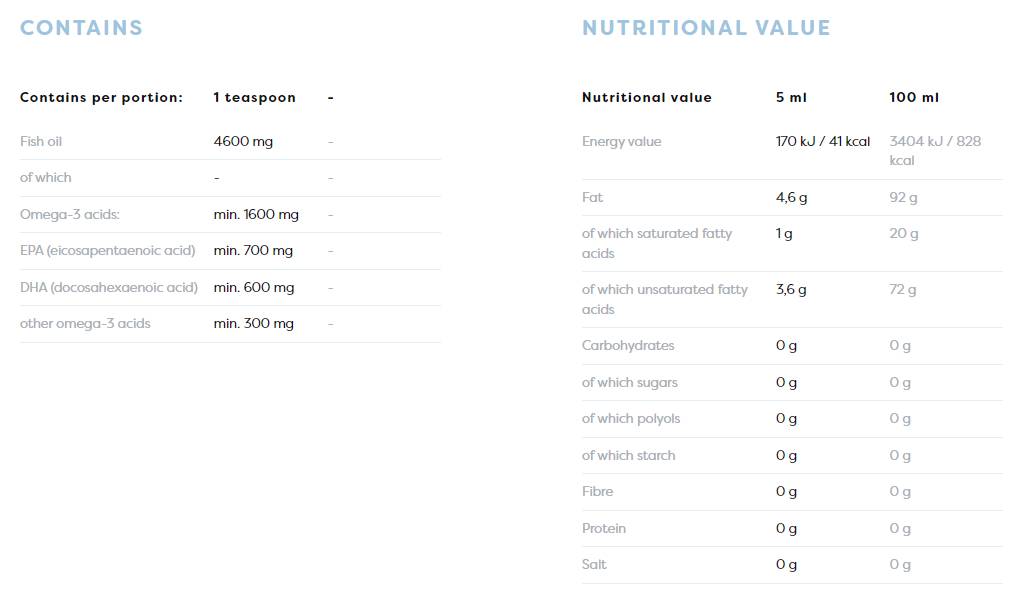This screenshot has height=593, width=1014.
Task: Click the NUTRITIONAL VALUE section heading
Action: coord(706,28)
